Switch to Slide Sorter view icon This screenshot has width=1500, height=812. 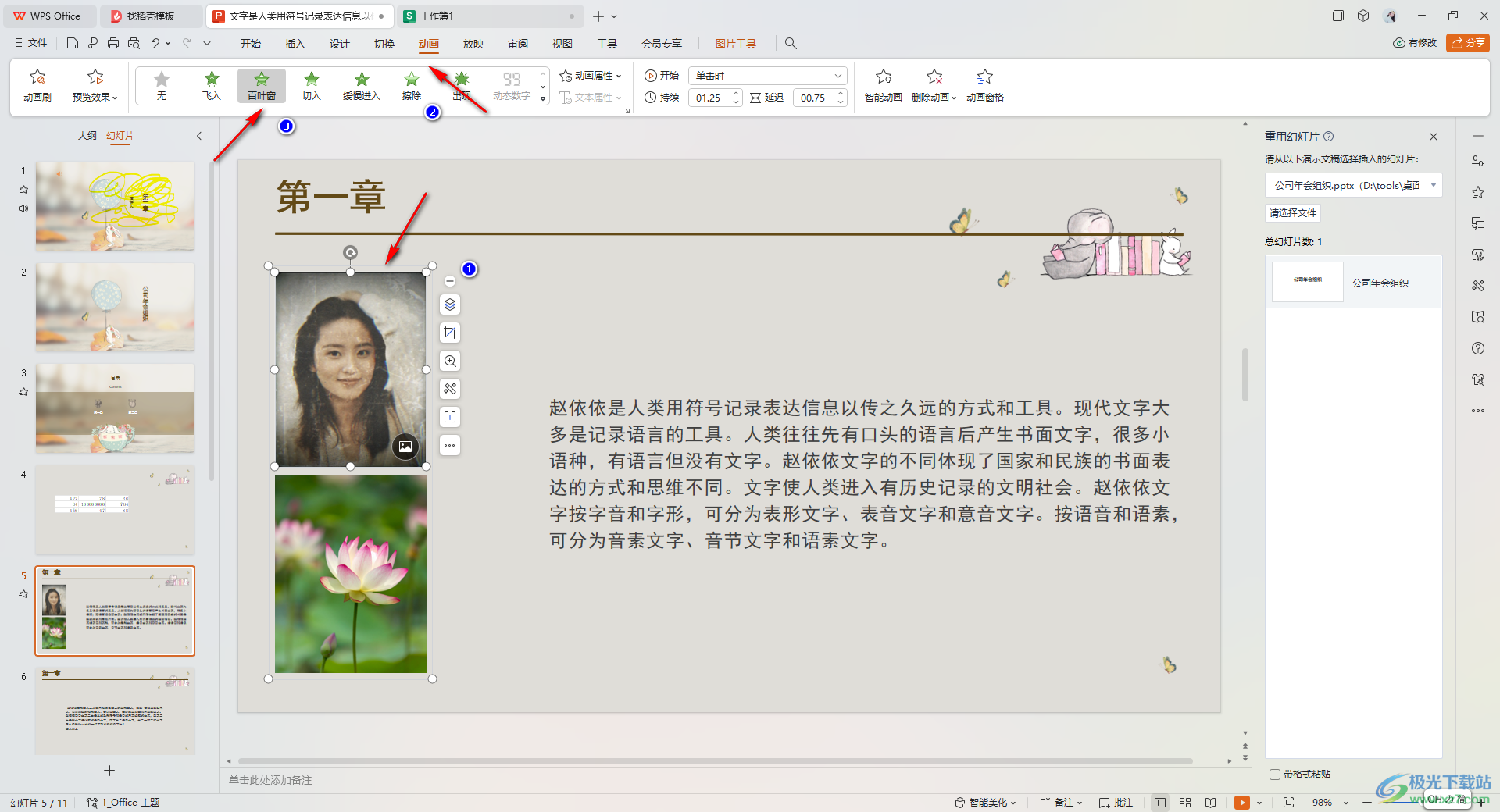(x=1185, y=803)
